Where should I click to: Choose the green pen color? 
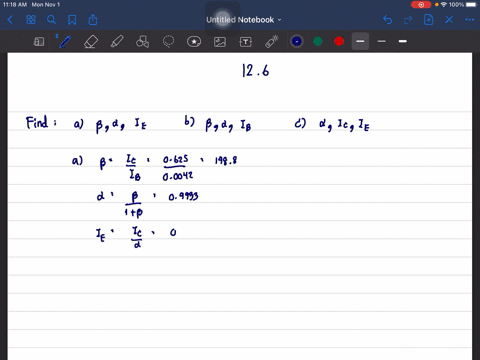tap(318, 41)
